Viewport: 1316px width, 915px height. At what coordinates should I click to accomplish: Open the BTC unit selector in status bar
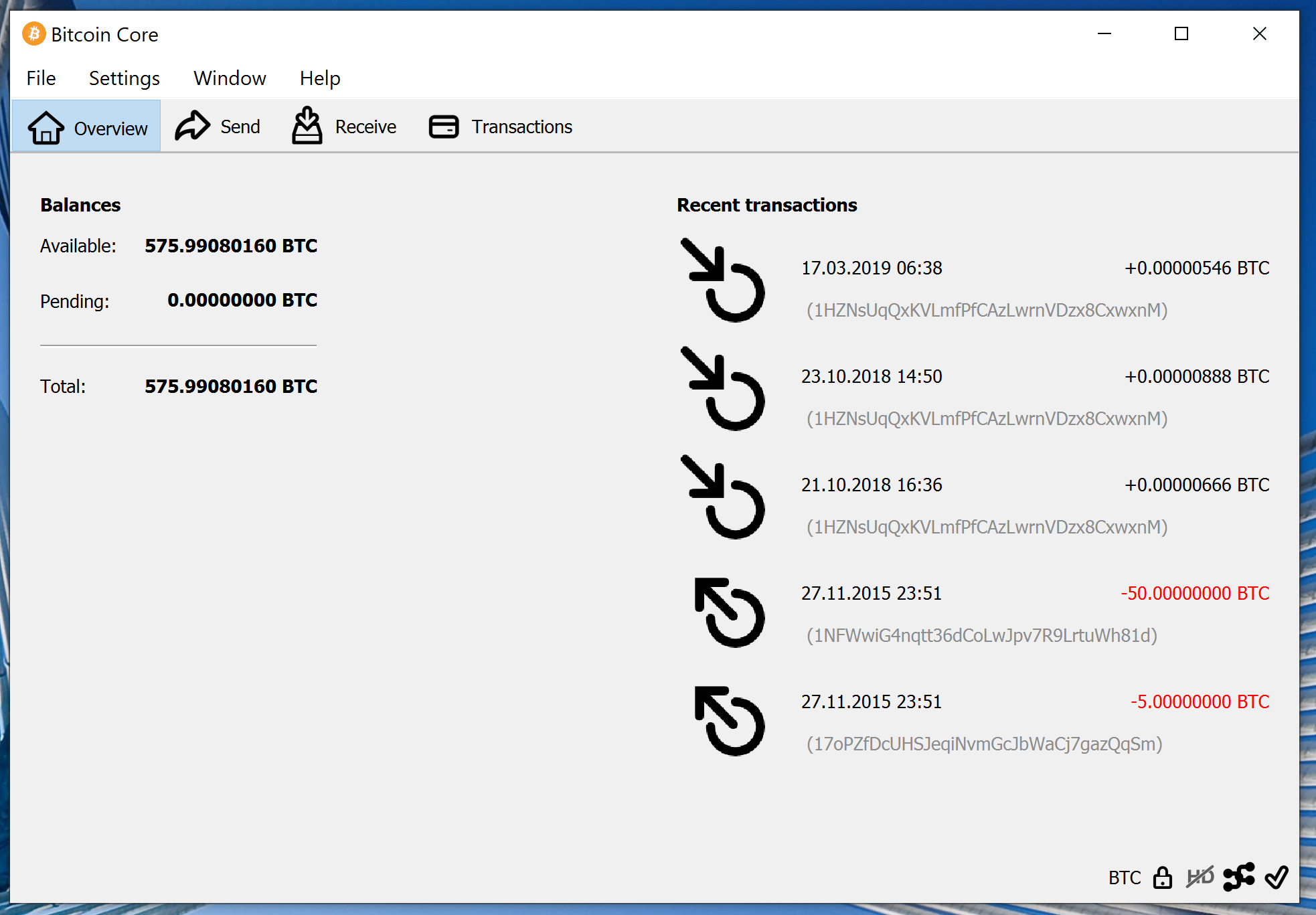coord(1124,878)
